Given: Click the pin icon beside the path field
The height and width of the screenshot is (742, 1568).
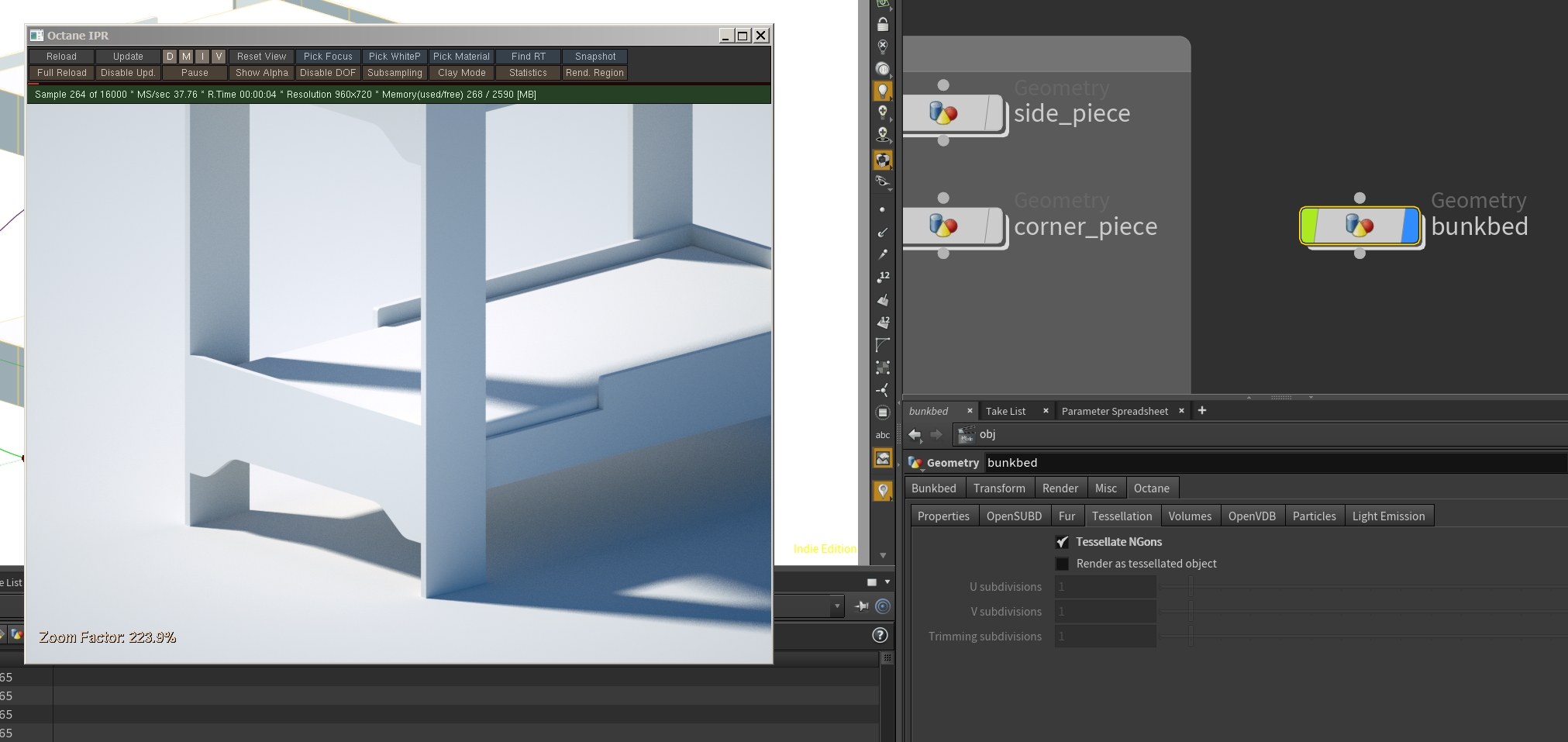Looking at the screenshot, I should click(x=861, y=606).
